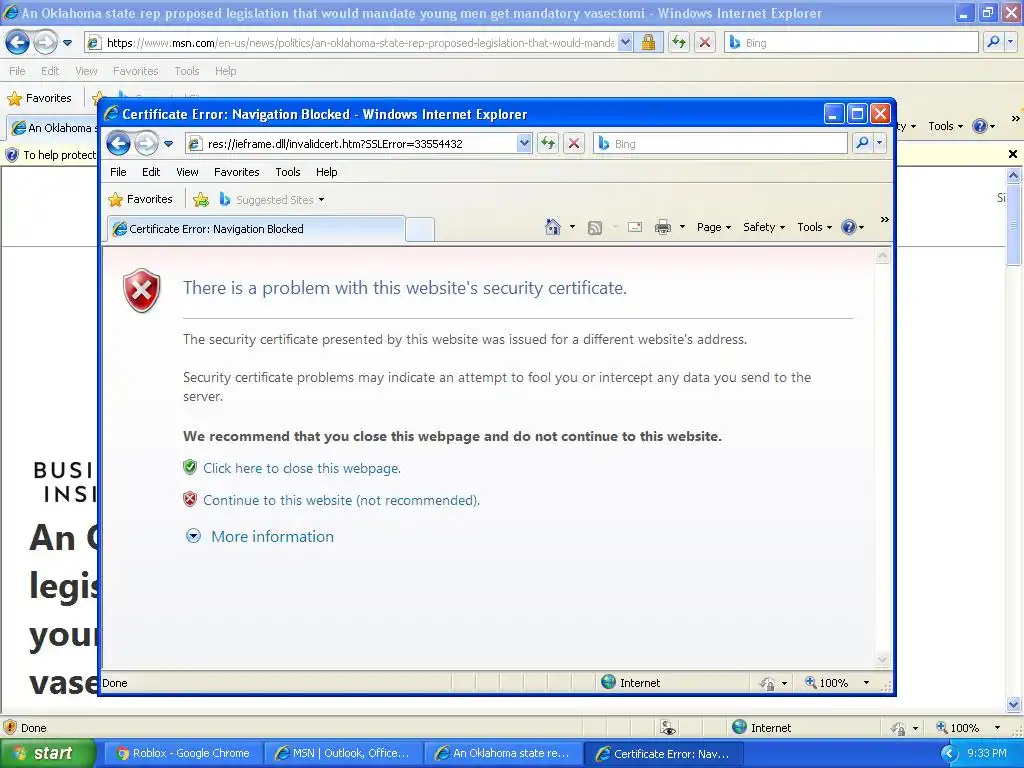Click green shield close-webpage icon
The width and height of the screenshot is (1024, 768).
click(x=190, y=468)
